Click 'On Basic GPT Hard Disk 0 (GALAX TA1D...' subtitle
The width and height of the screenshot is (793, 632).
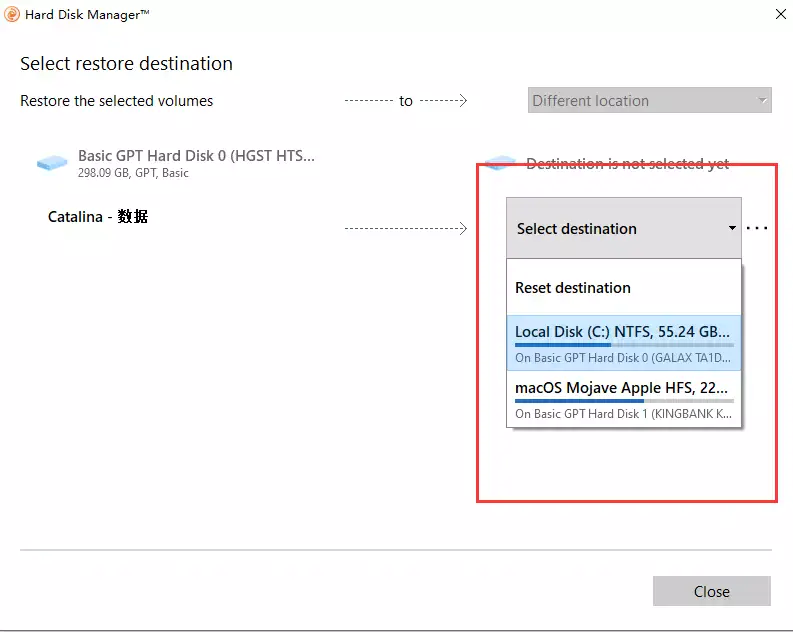[x=623, y=358]
